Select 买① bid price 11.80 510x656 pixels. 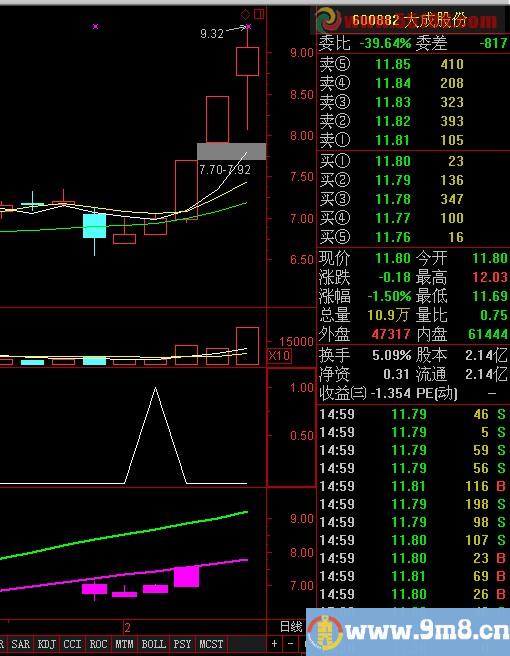(x=393, y=161)
